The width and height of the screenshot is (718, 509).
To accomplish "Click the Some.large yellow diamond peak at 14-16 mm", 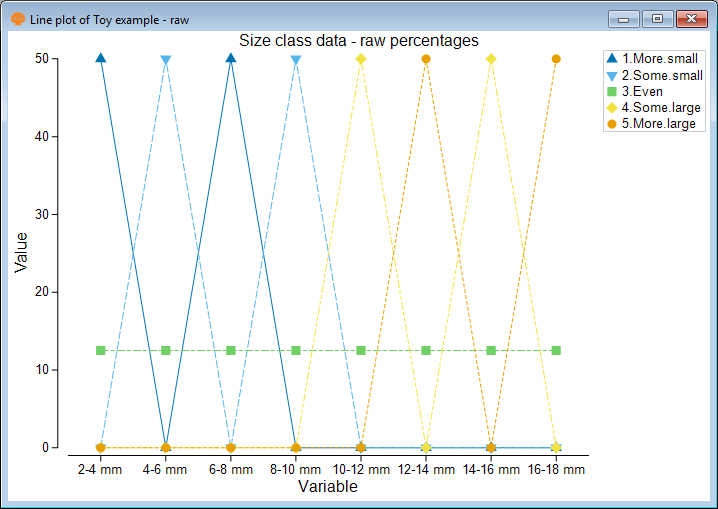I will 491,59.
